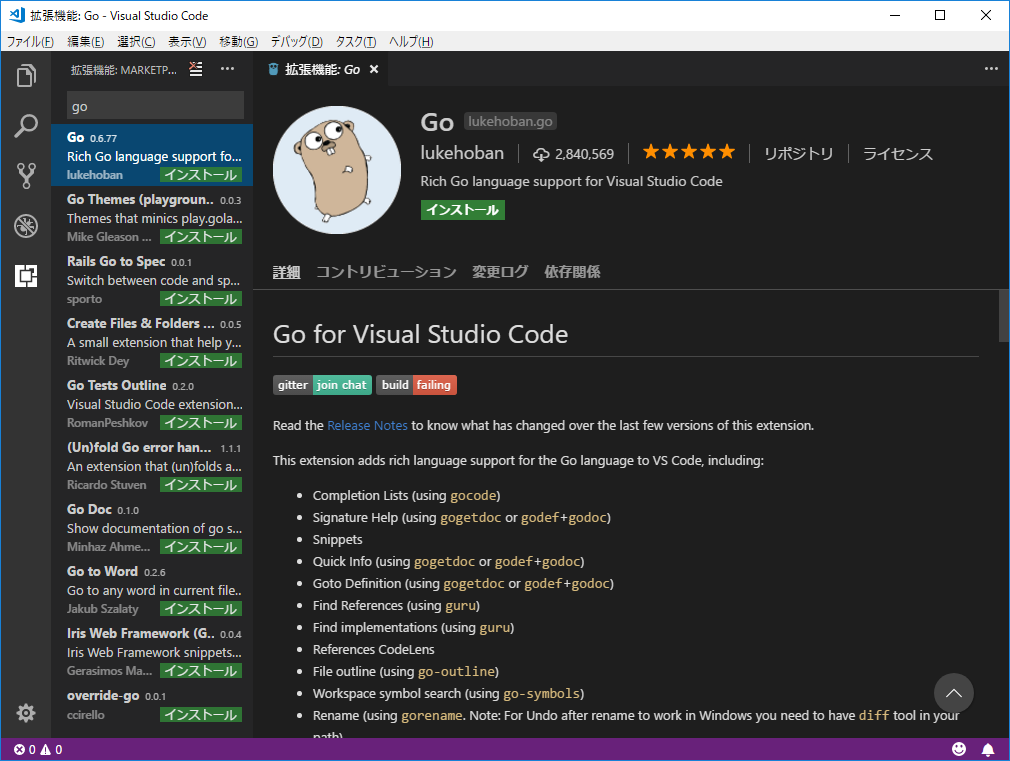The image size is (1010, 761).
Task: Switch to the 依存関係 tab
Action: coord(572,271)
